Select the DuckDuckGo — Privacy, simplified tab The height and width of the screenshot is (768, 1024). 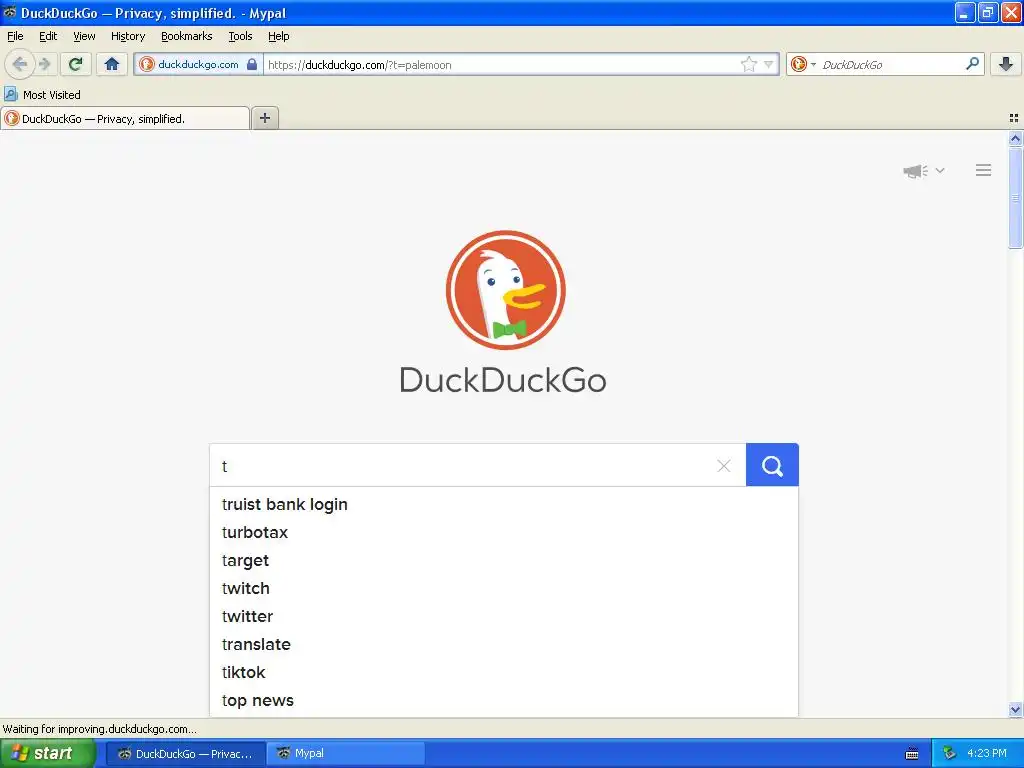point(125,118)
